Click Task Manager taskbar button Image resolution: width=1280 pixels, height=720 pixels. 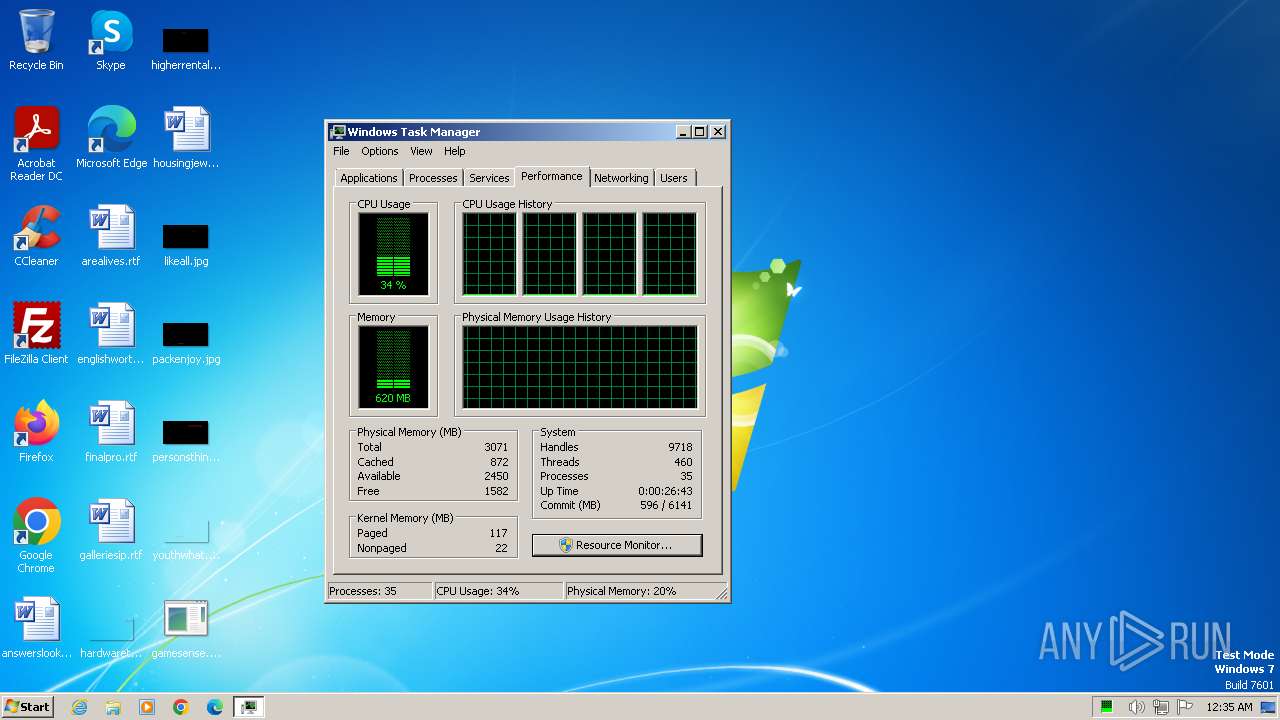248,707
